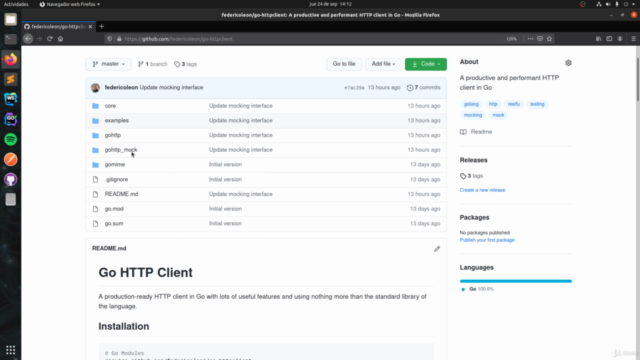Save page to Pocket
This screenshot has height=360, width=640.
tap(540, 39)
